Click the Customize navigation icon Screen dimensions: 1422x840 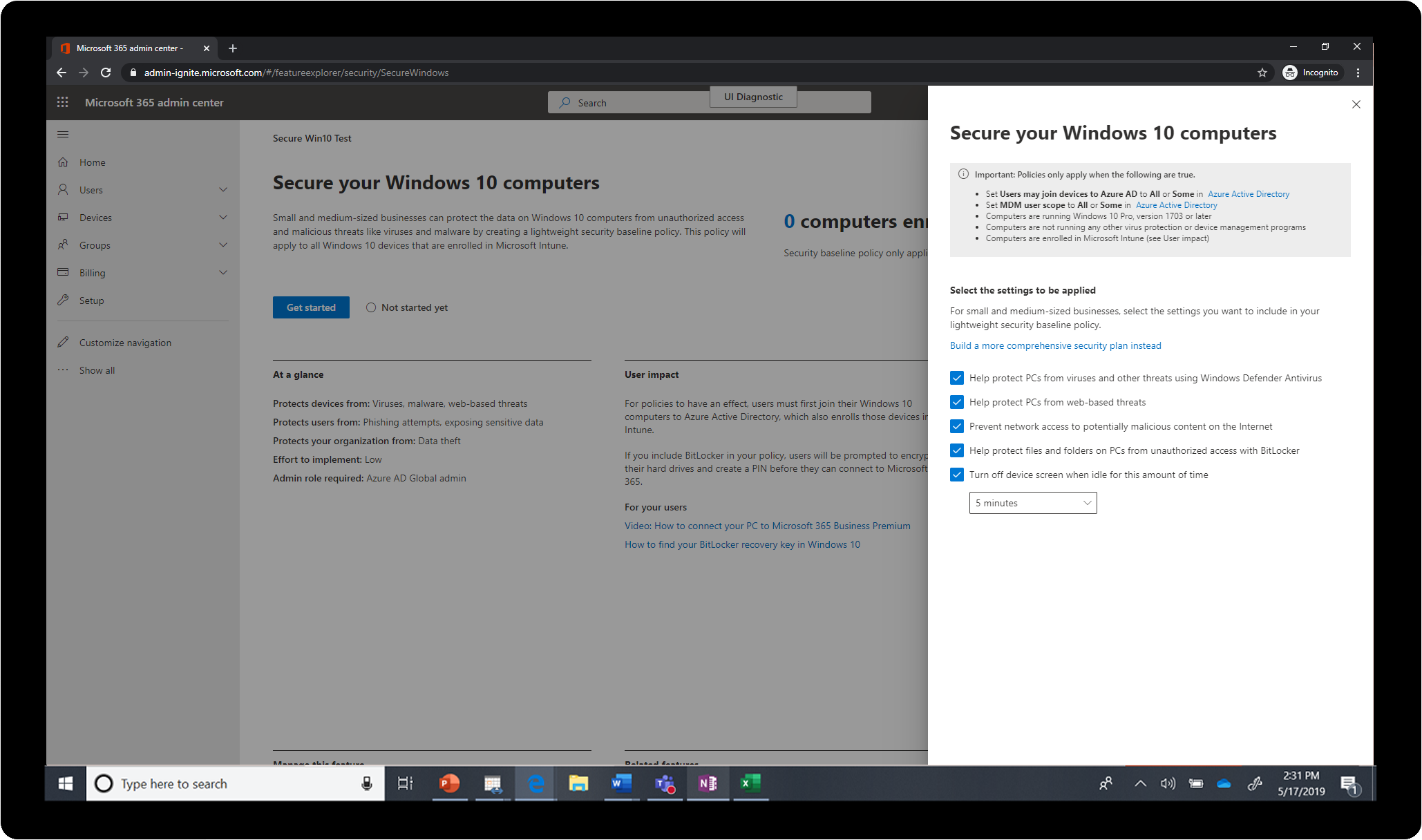click(x=64, y=341)
